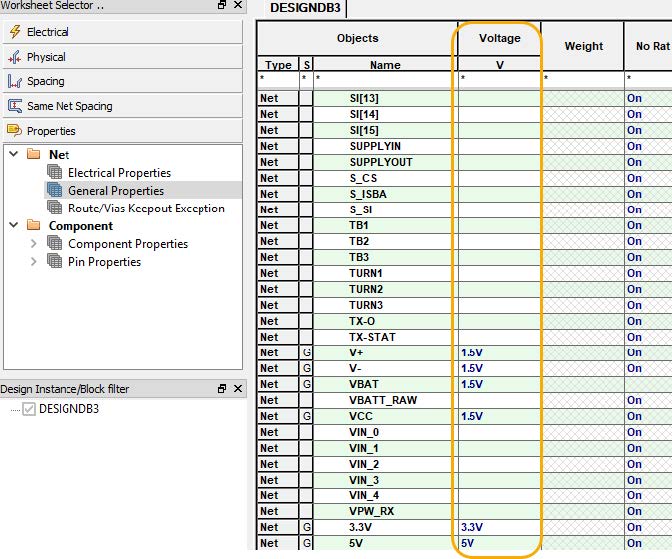Select the SI[13] net name cell
The image size is (672, 559).
point(385,98)
